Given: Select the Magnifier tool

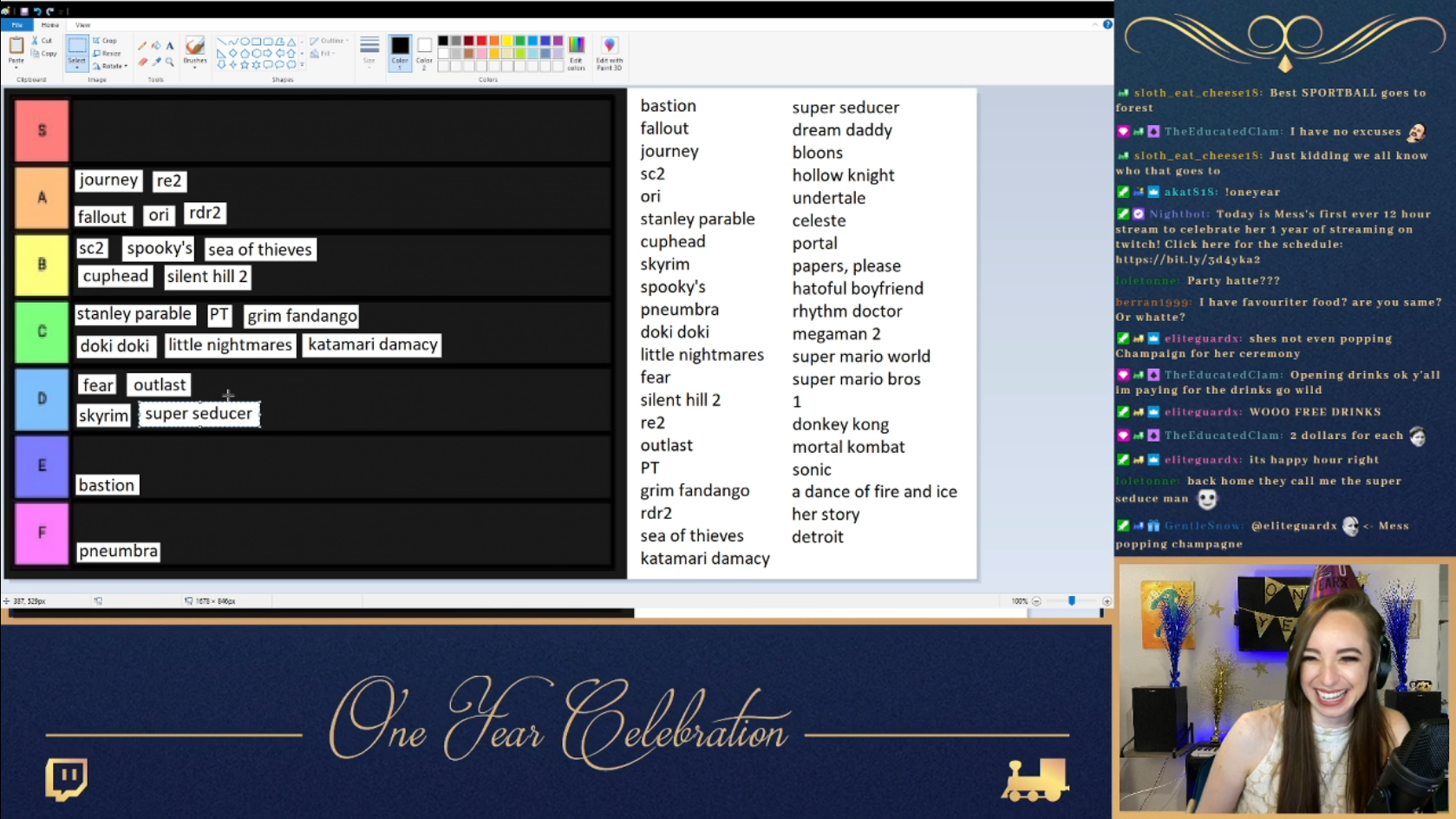Looking at the screenshot, I should (x=170, y=62).
